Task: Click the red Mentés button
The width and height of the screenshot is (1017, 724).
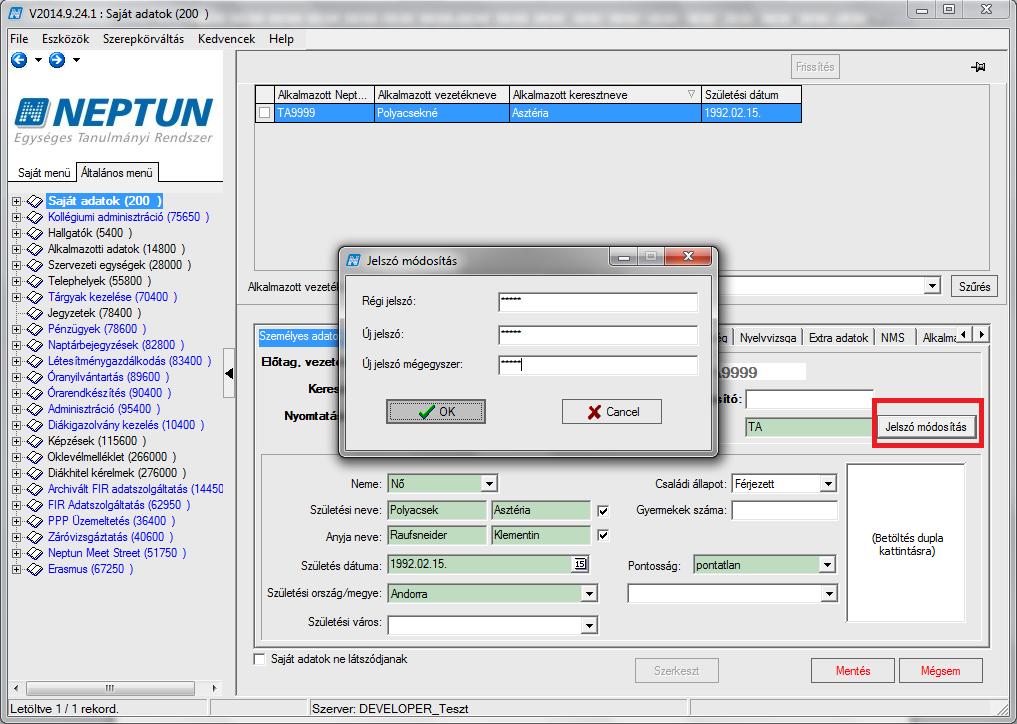Action: tap(853, 671)
